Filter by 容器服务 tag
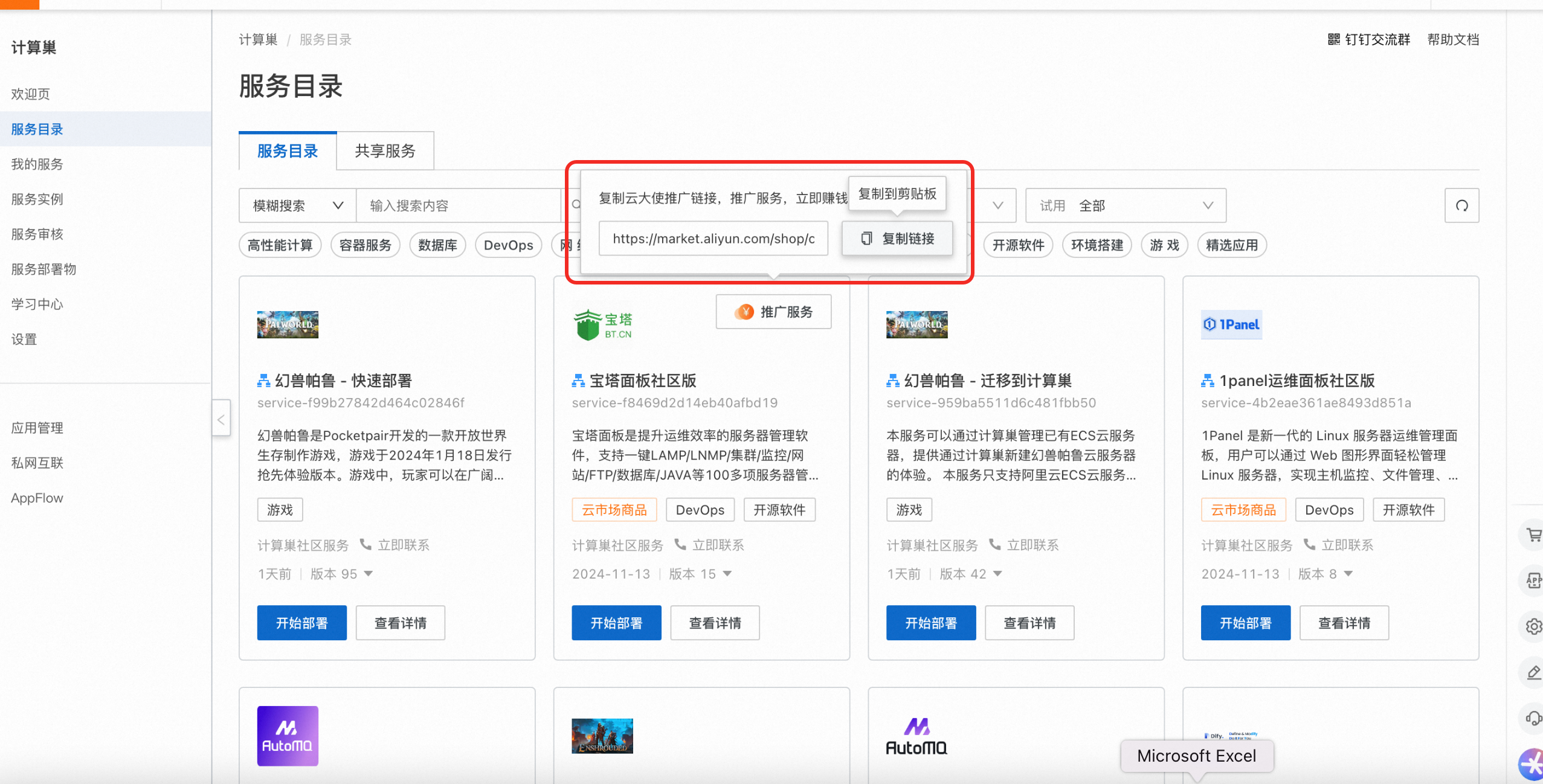 (x=366, y=245)
